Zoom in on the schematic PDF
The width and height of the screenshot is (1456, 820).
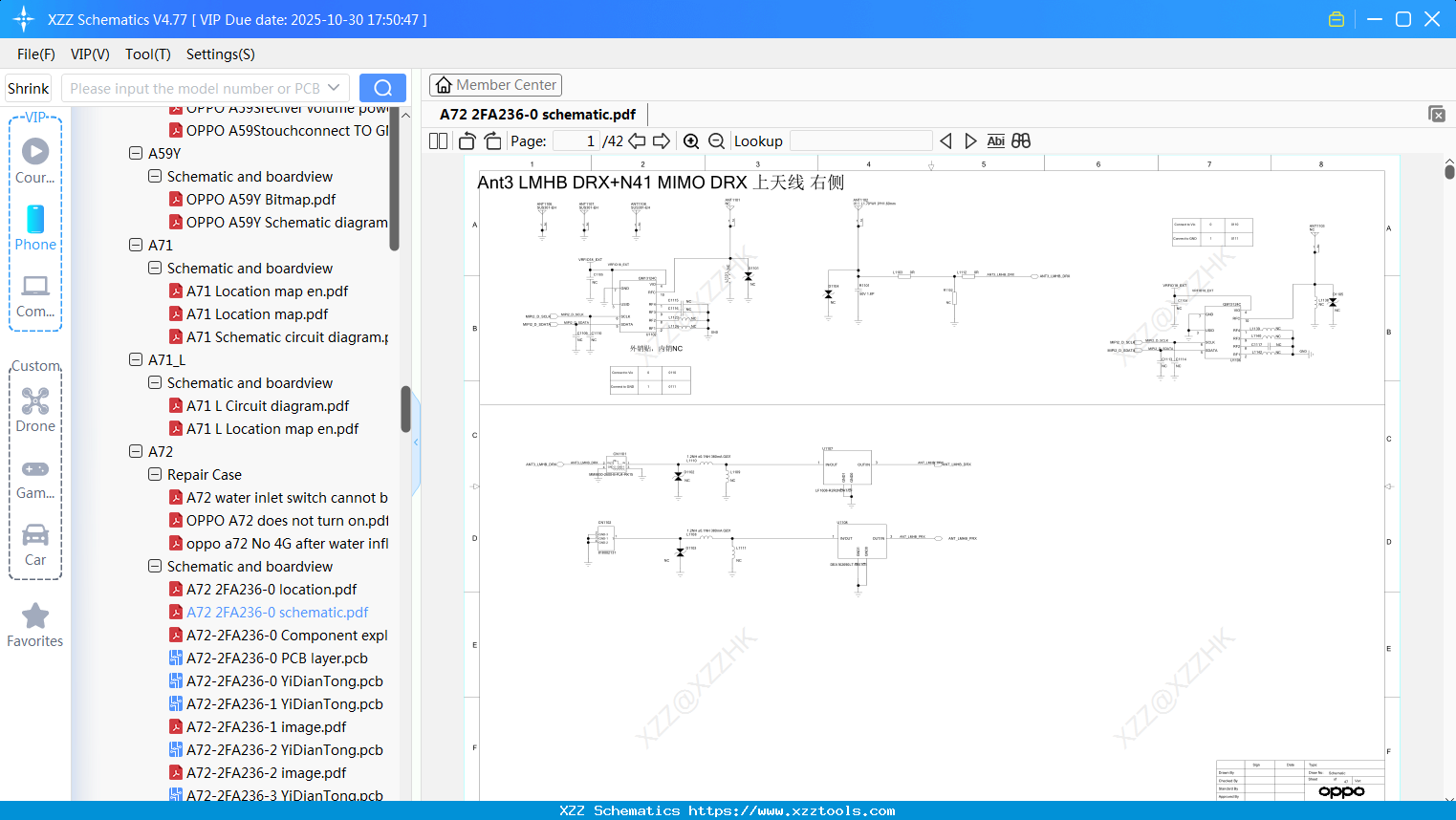(x=691, y=140)
